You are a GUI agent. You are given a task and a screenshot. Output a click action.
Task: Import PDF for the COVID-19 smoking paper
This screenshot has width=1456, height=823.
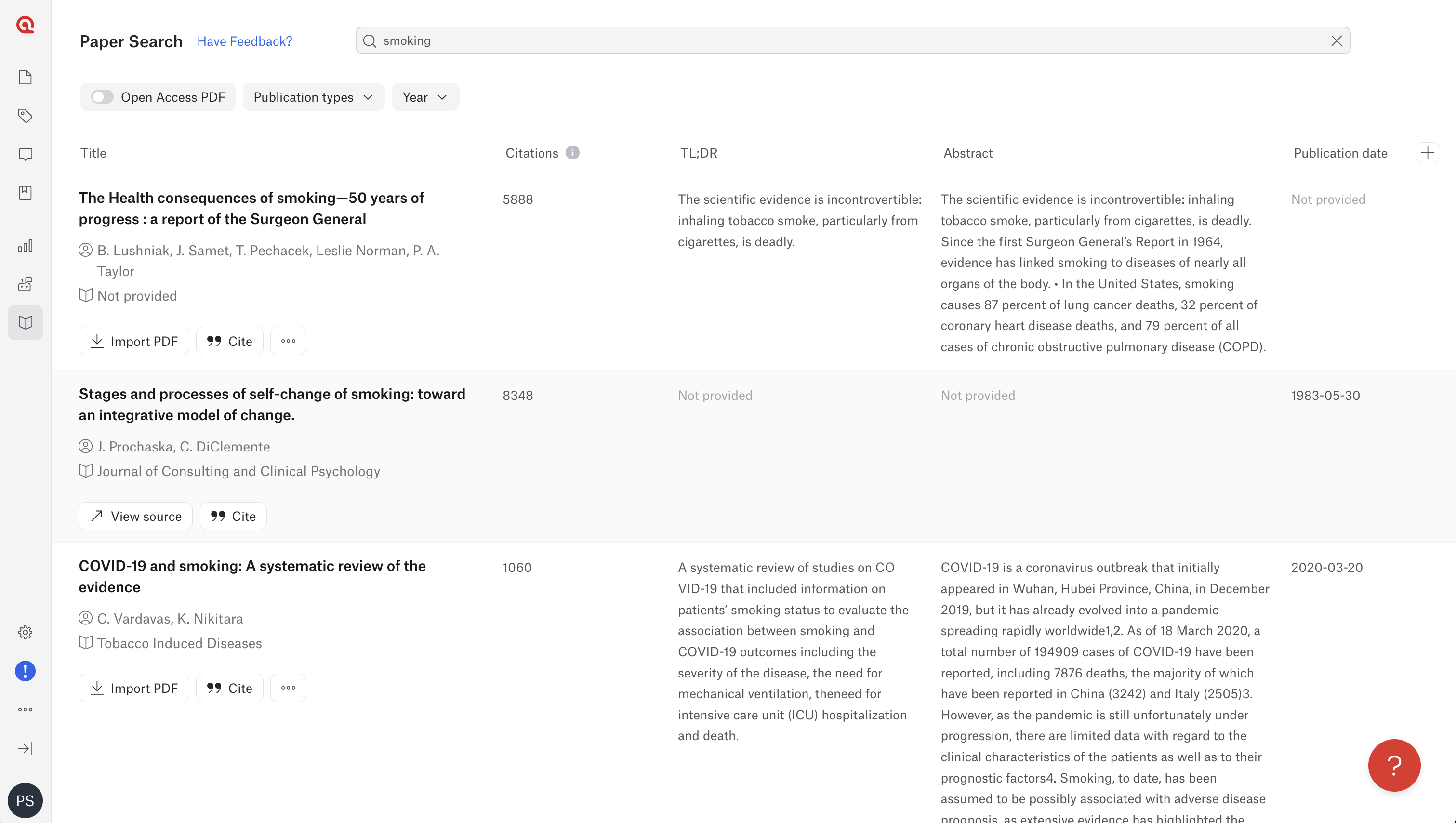pyautogui.click(x=134, y=688)
